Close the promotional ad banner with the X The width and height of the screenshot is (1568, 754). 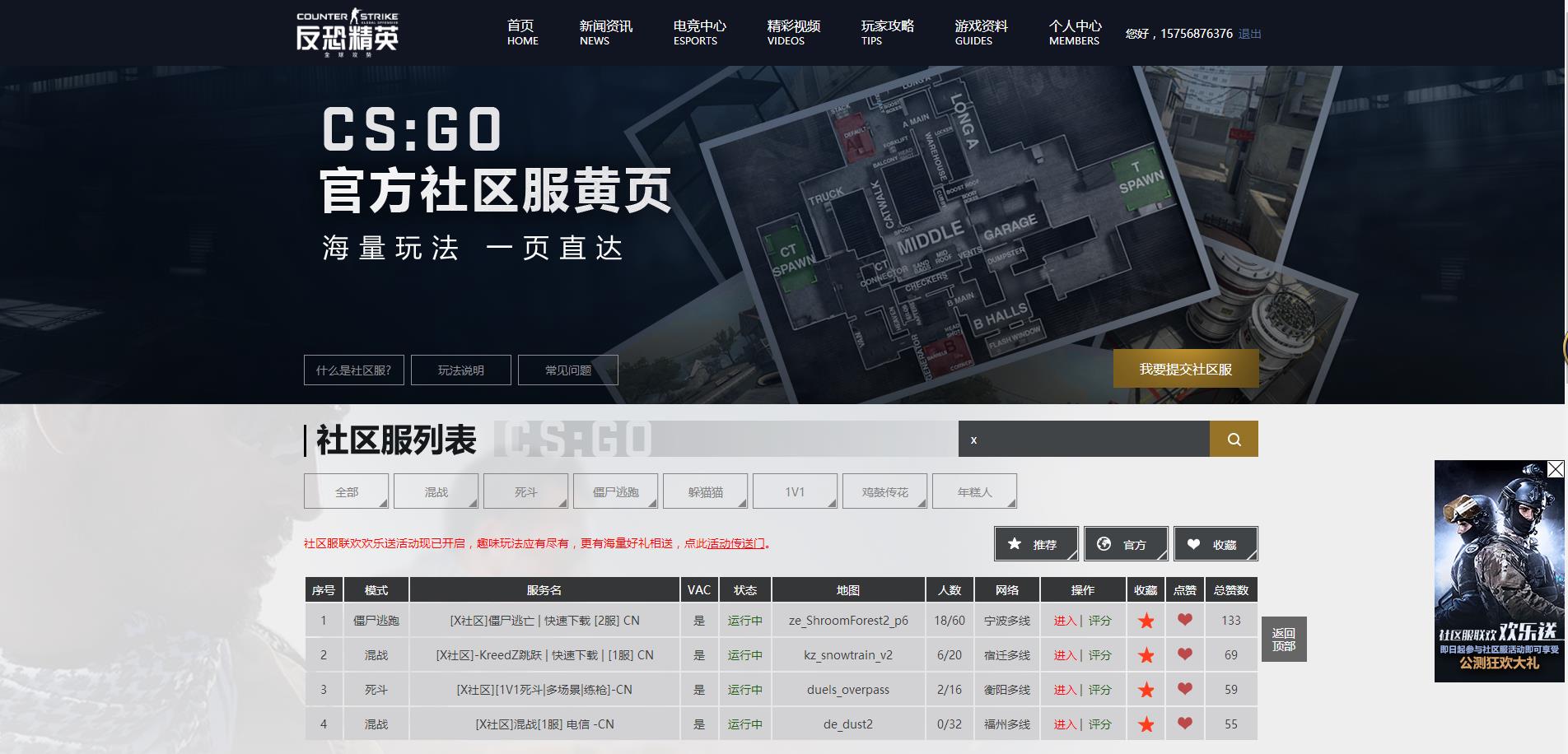coord(1555,468)
